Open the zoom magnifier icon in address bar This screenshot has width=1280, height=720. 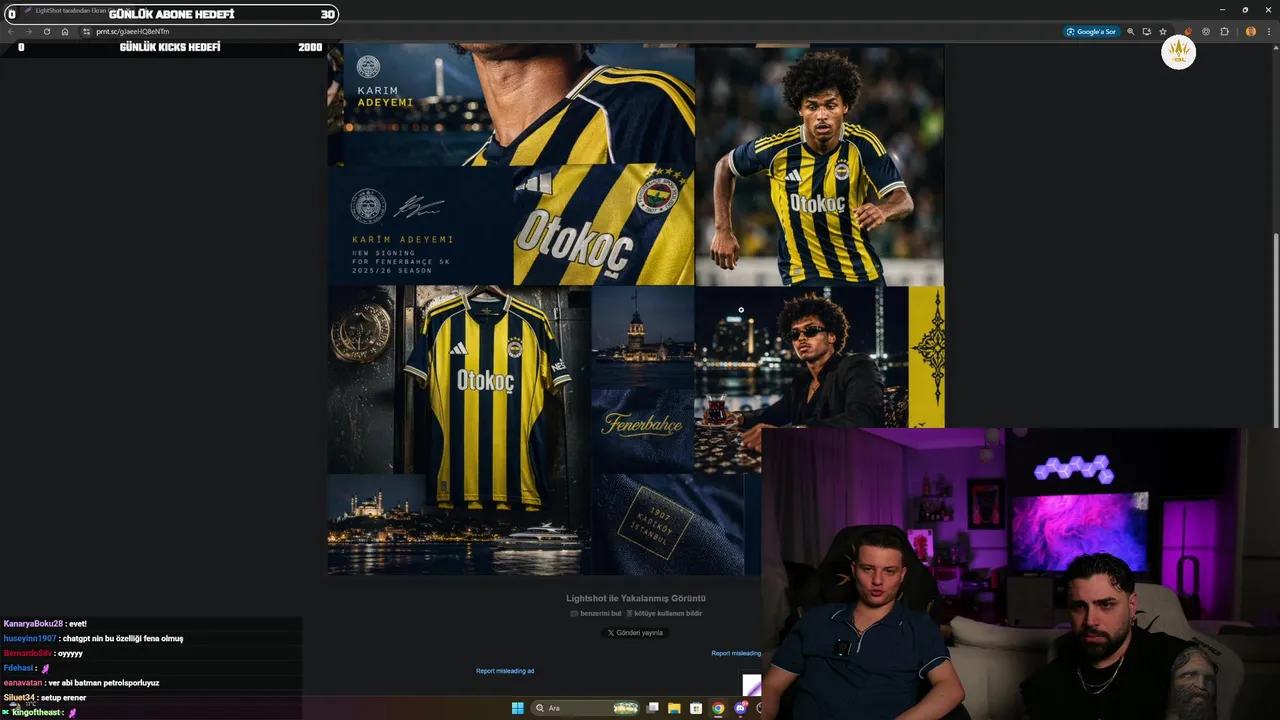tap(1131, 32)
